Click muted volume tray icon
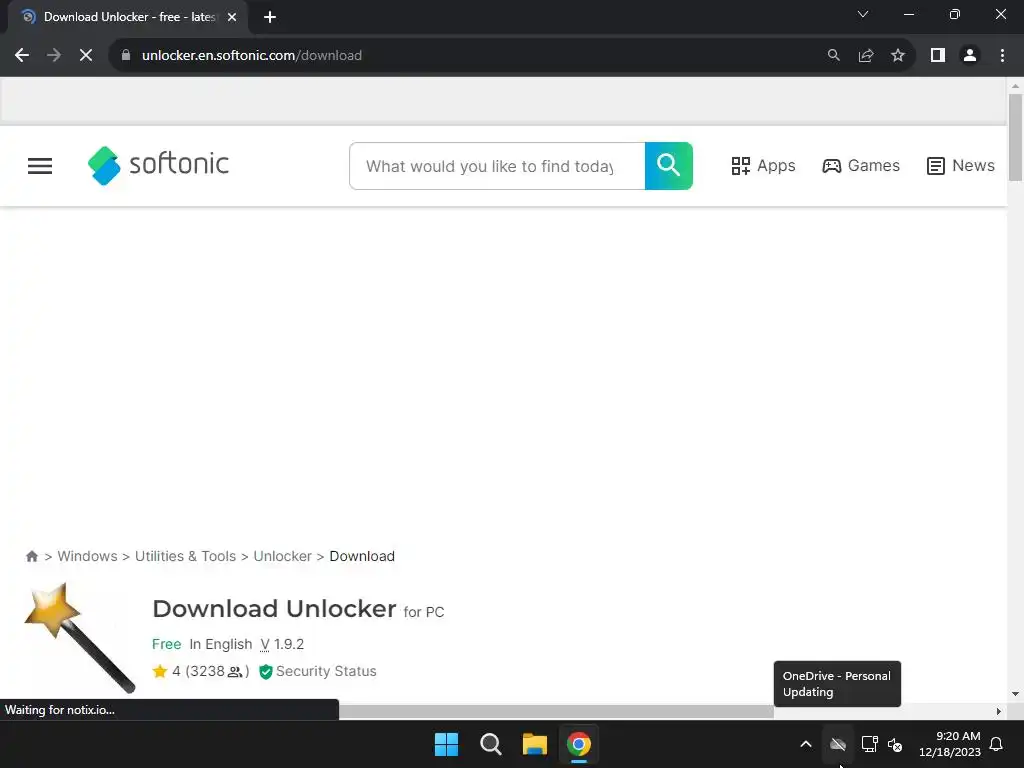 click(x=895, y=744)
